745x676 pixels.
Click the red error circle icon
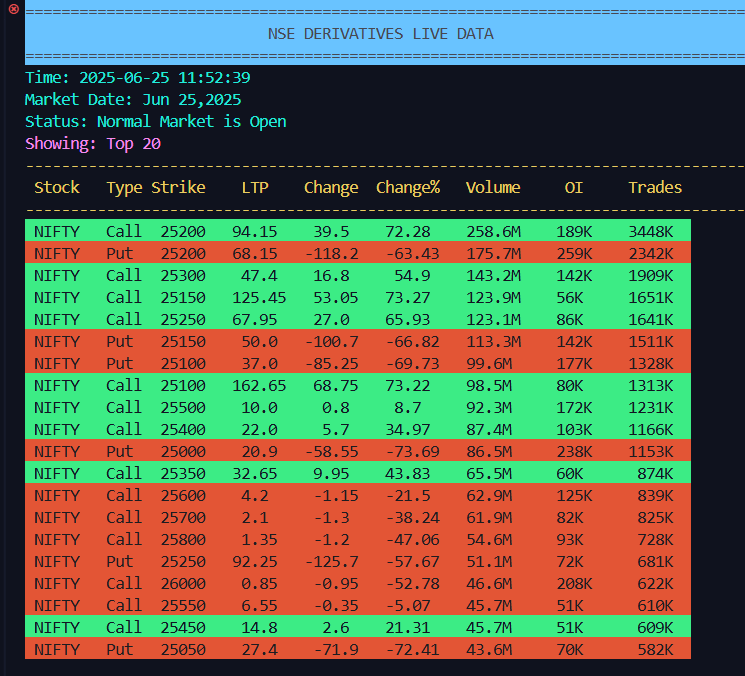click(x=14, y=9)
